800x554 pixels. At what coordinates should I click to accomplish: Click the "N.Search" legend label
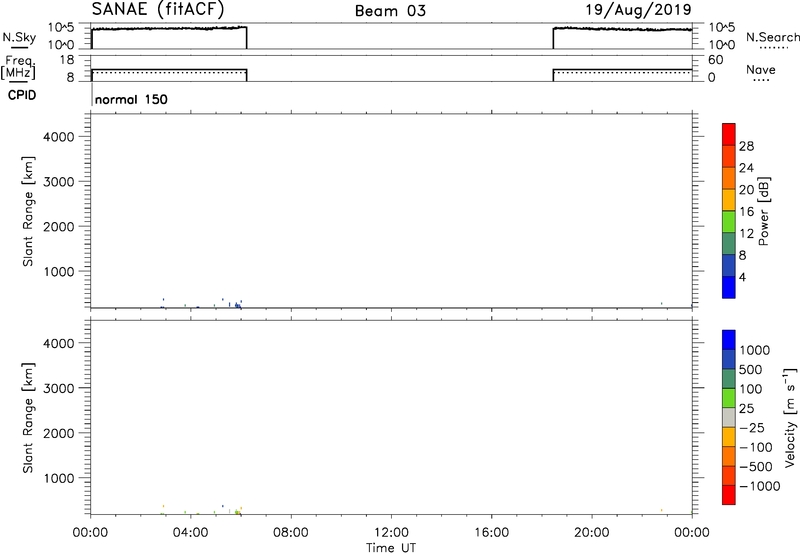[x=773, y=37]
